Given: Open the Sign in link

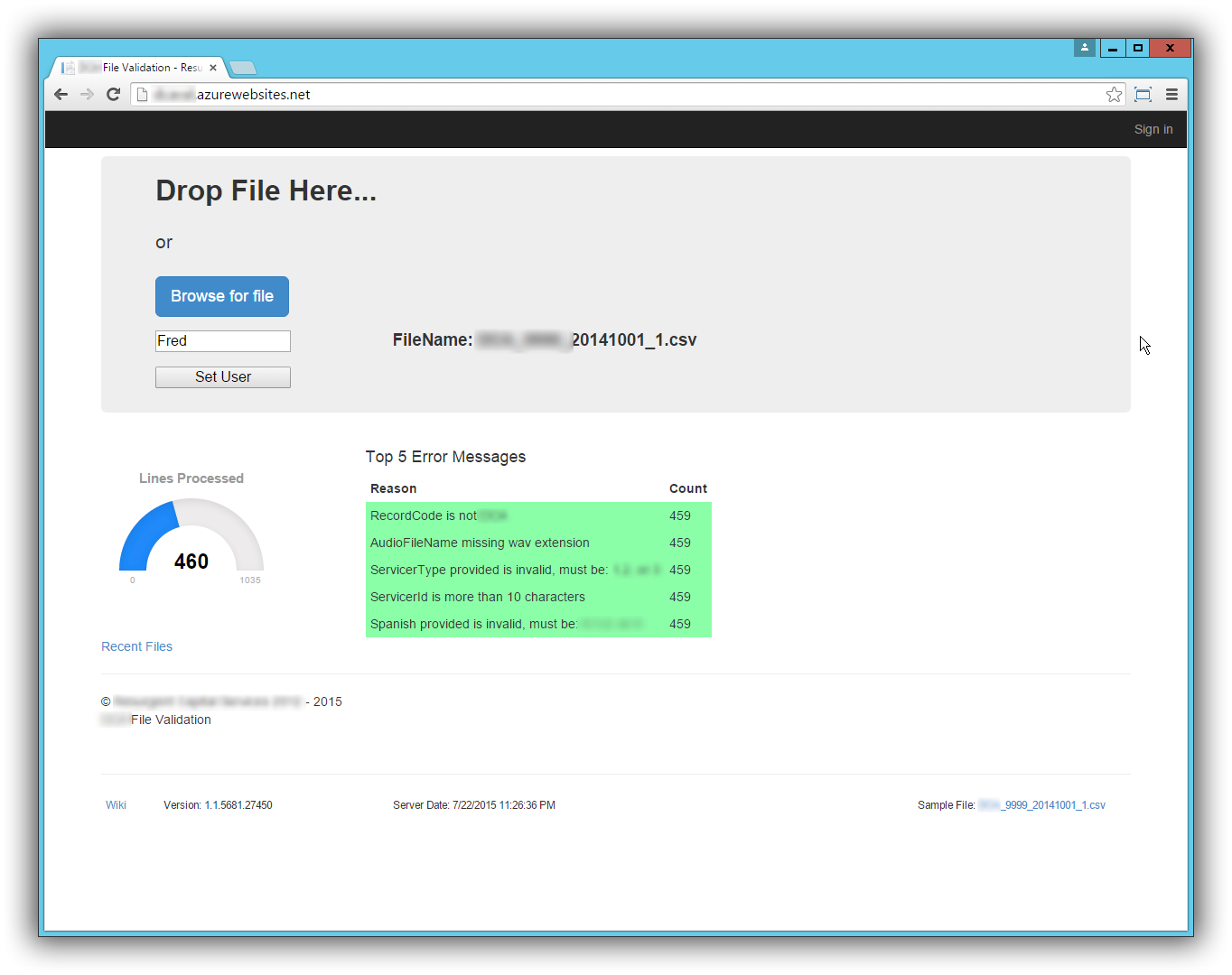Looking at the screenshot, I should tap(1153, 129).
